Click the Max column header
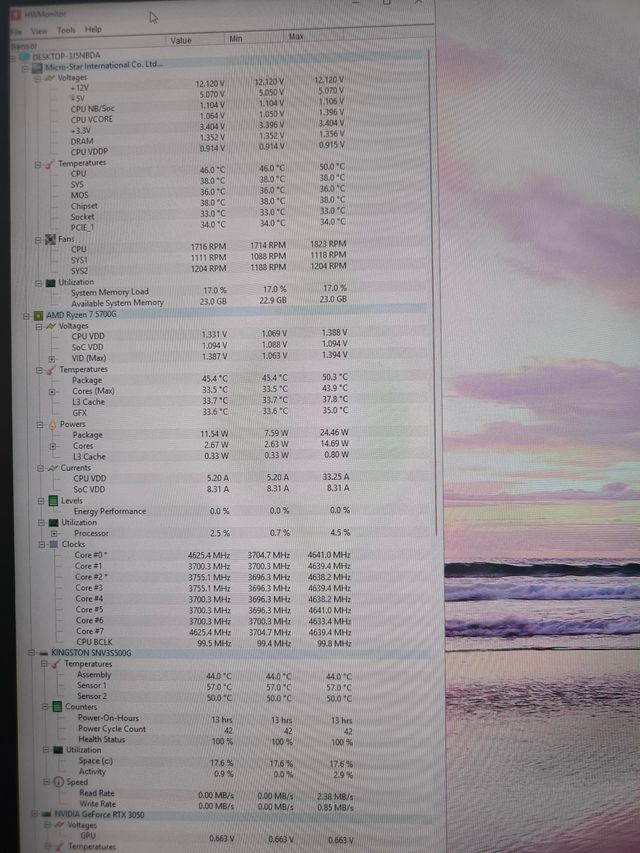640x853 pixels. (313, 37)
